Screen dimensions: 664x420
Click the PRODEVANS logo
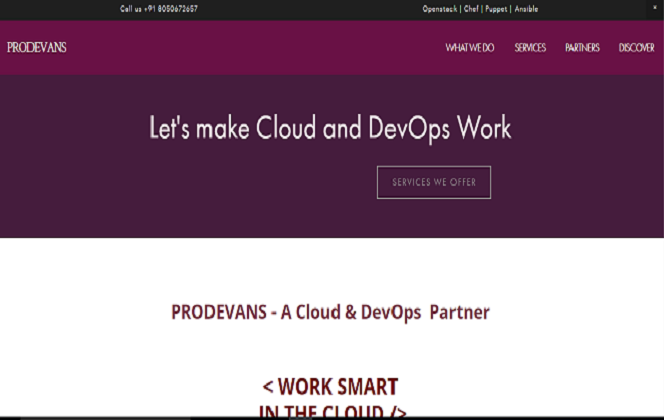tap(36, 47)
